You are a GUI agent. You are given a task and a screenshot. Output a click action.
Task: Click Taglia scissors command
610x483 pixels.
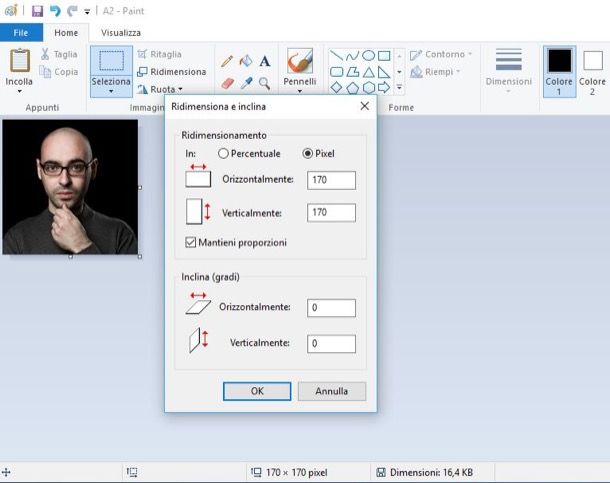point(59,54)
